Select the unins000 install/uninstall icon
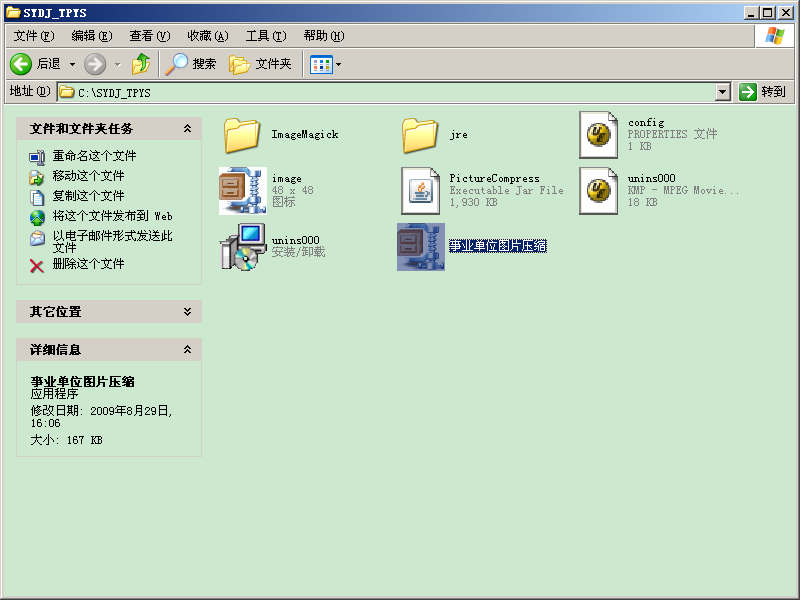 coord(243,247)
